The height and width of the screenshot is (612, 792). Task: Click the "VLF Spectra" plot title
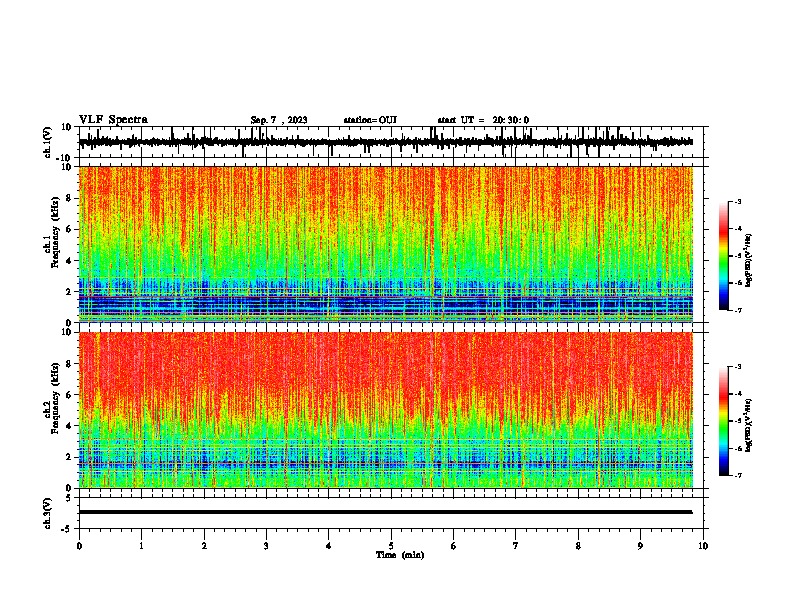[113, 120]
